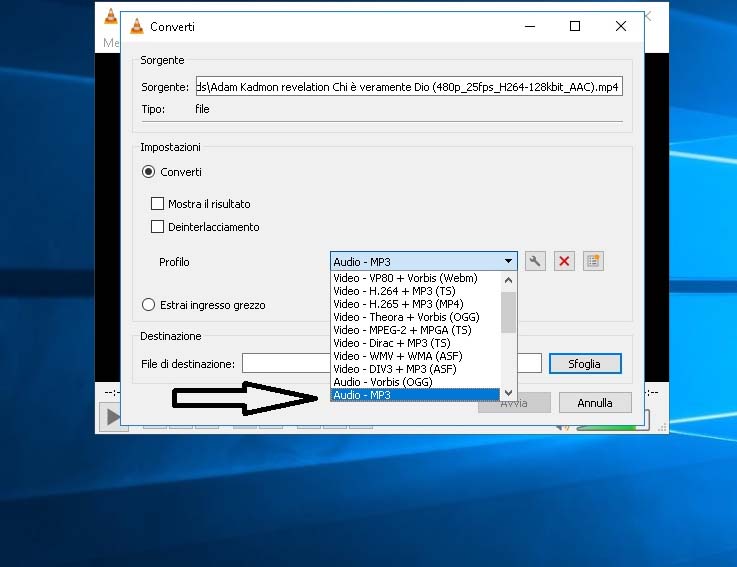Maximize the Converti dialog
This screenshot has width=737, height=567.
click(x=575, y=26)
